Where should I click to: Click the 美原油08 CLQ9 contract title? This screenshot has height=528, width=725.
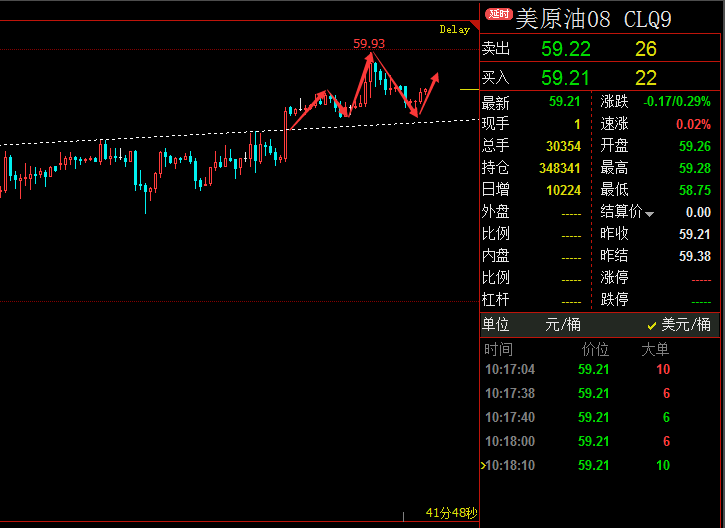(x=593, y=19)
